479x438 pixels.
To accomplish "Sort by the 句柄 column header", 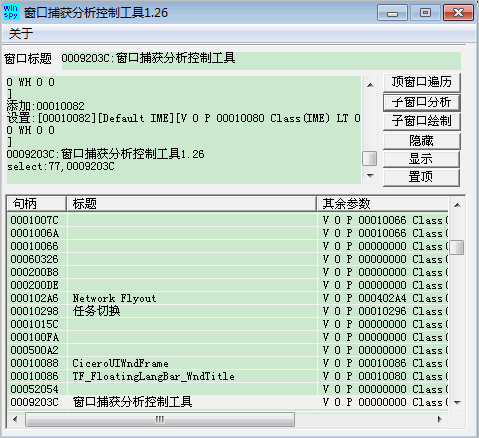I will point(36,204).
